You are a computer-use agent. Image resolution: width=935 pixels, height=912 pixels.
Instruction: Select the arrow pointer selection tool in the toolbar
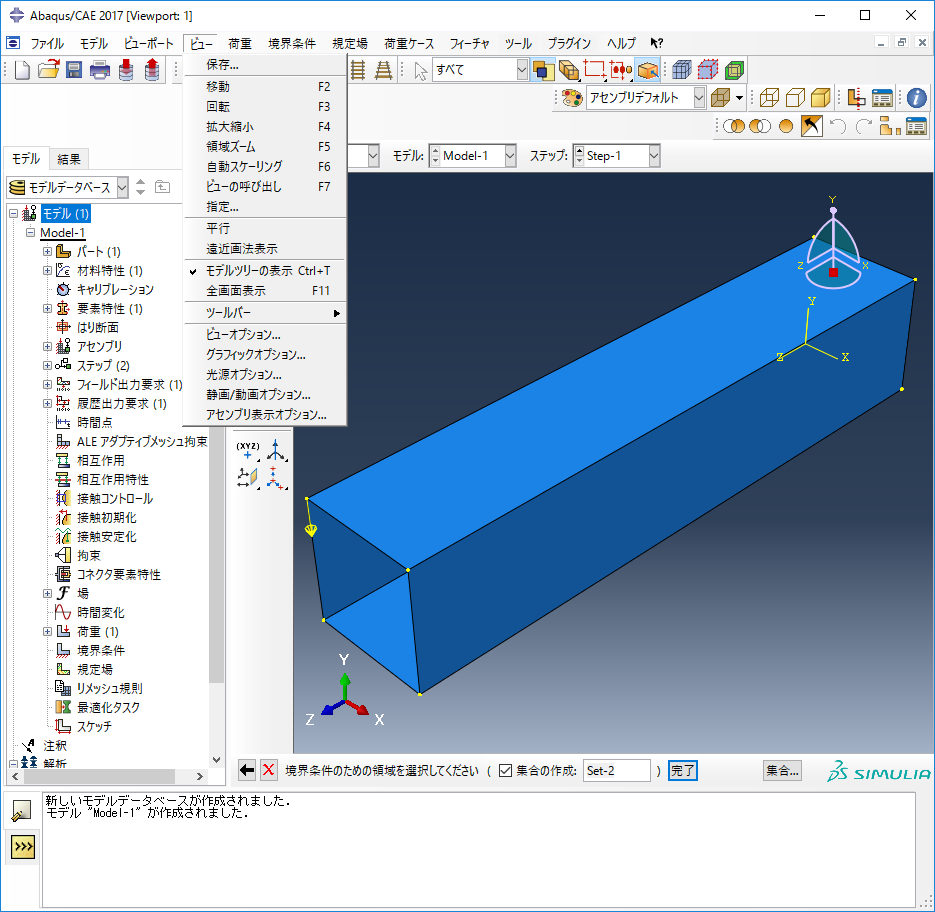pos(420,70)
